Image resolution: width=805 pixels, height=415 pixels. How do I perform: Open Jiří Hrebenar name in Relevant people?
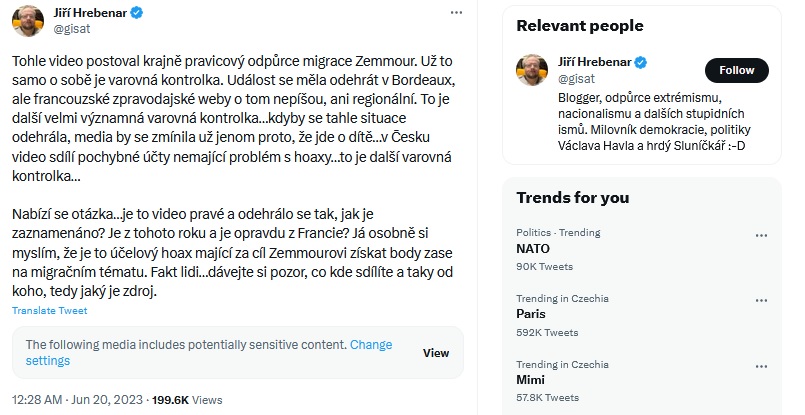click(594, 62)
